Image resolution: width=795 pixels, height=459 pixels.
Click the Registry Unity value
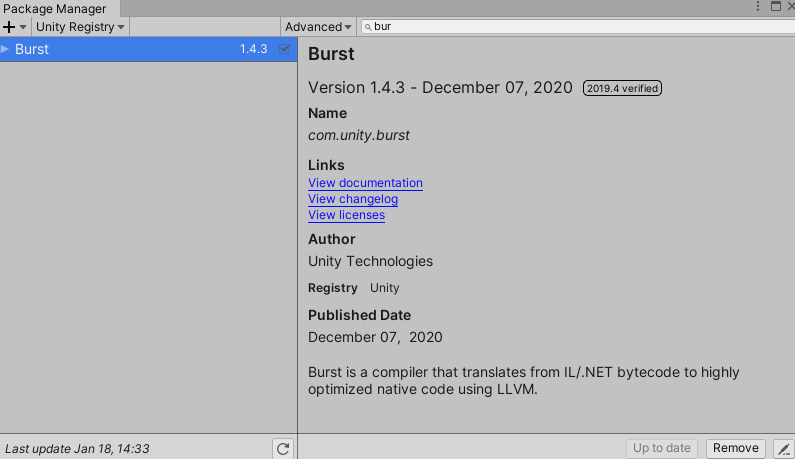point(384,288)
